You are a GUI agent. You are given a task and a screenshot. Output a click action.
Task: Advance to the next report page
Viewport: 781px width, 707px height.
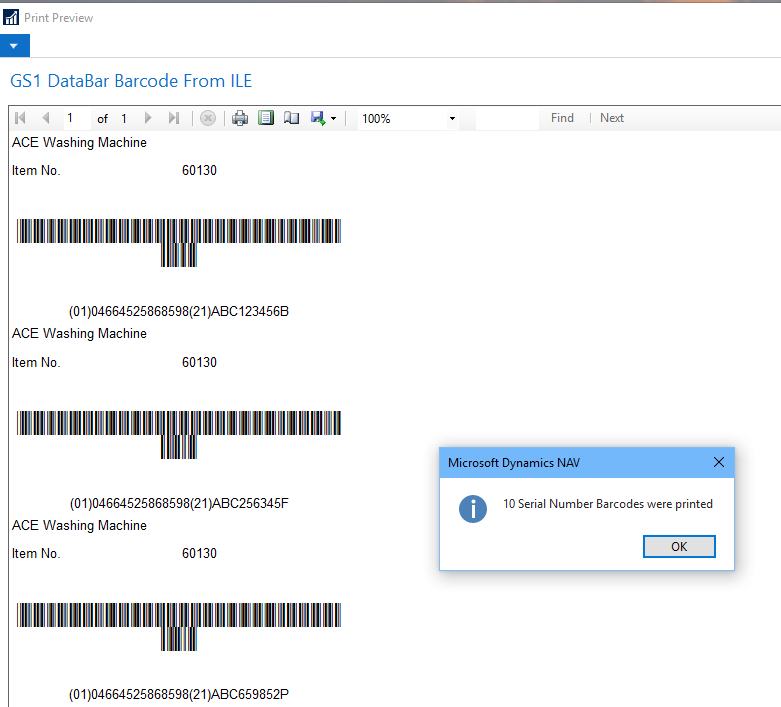pos(149,118)
